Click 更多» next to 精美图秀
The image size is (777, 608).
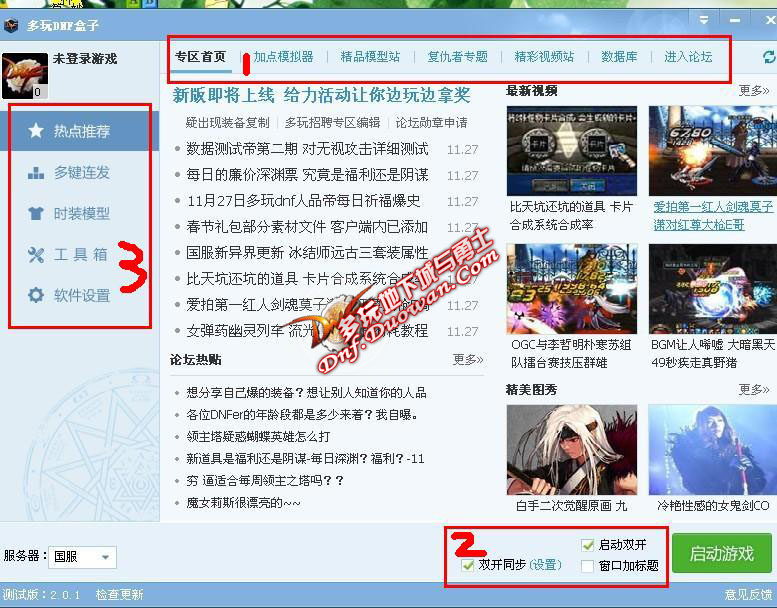754,389
